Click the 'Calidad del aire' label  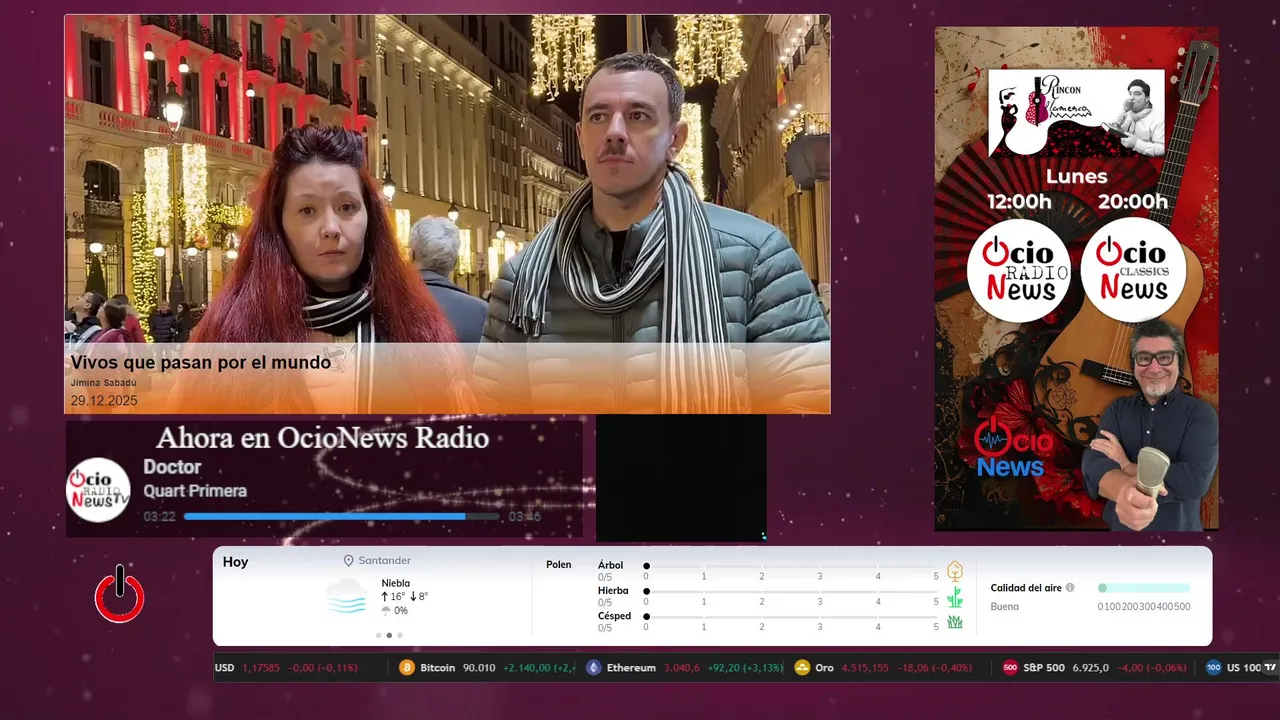tap(1026, 588)
